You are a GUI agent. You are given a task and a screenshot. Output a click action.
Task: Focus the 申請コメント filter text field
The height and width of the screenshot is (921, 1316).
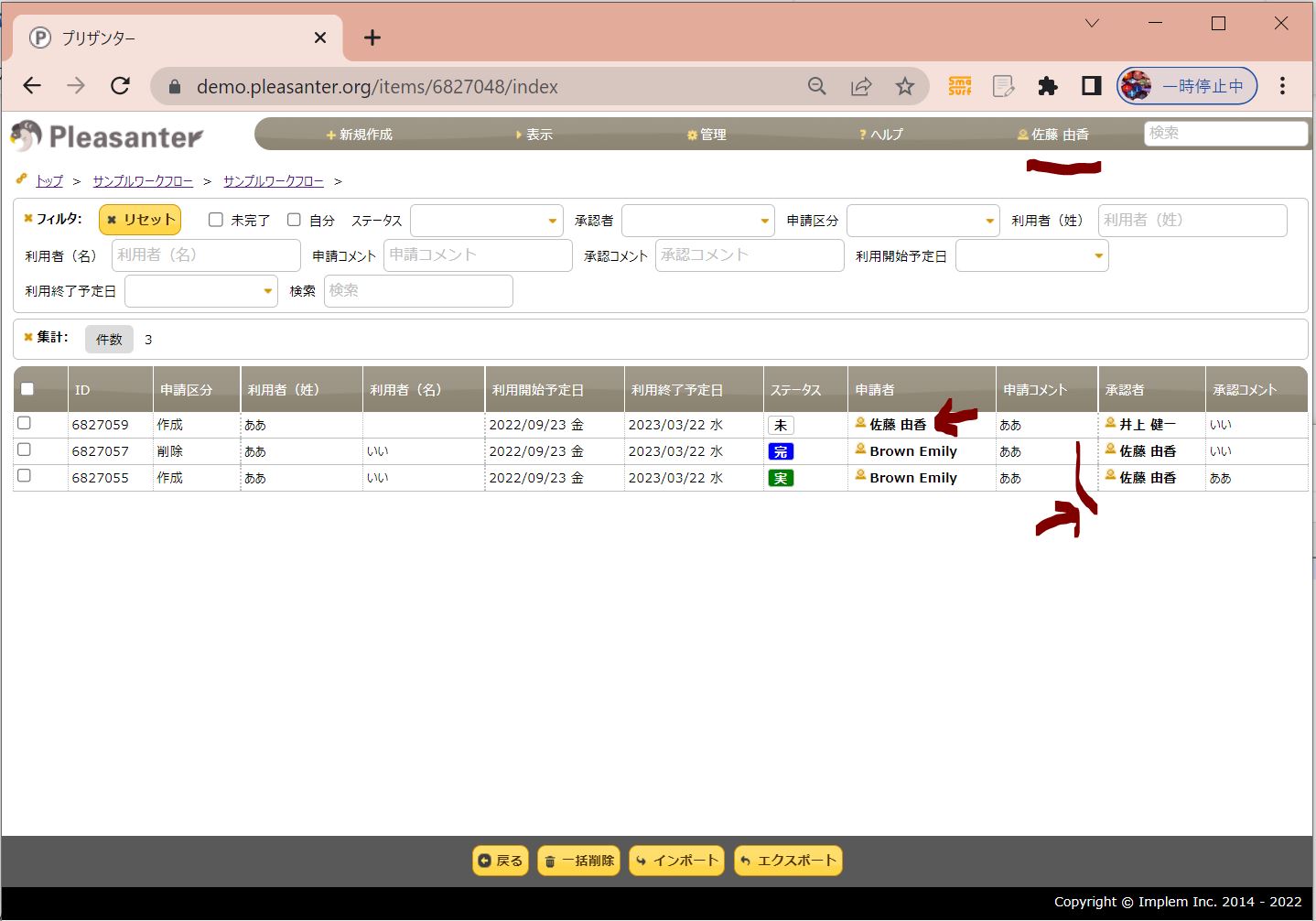[x=478, y=255]
